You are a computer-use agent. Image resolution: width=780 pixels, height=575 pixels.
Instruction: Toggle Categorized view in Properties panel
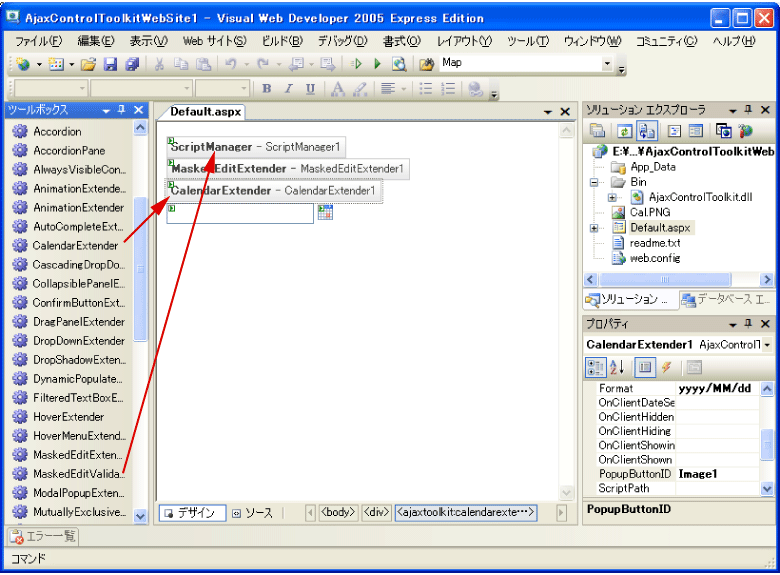click(x=594, y=368)
